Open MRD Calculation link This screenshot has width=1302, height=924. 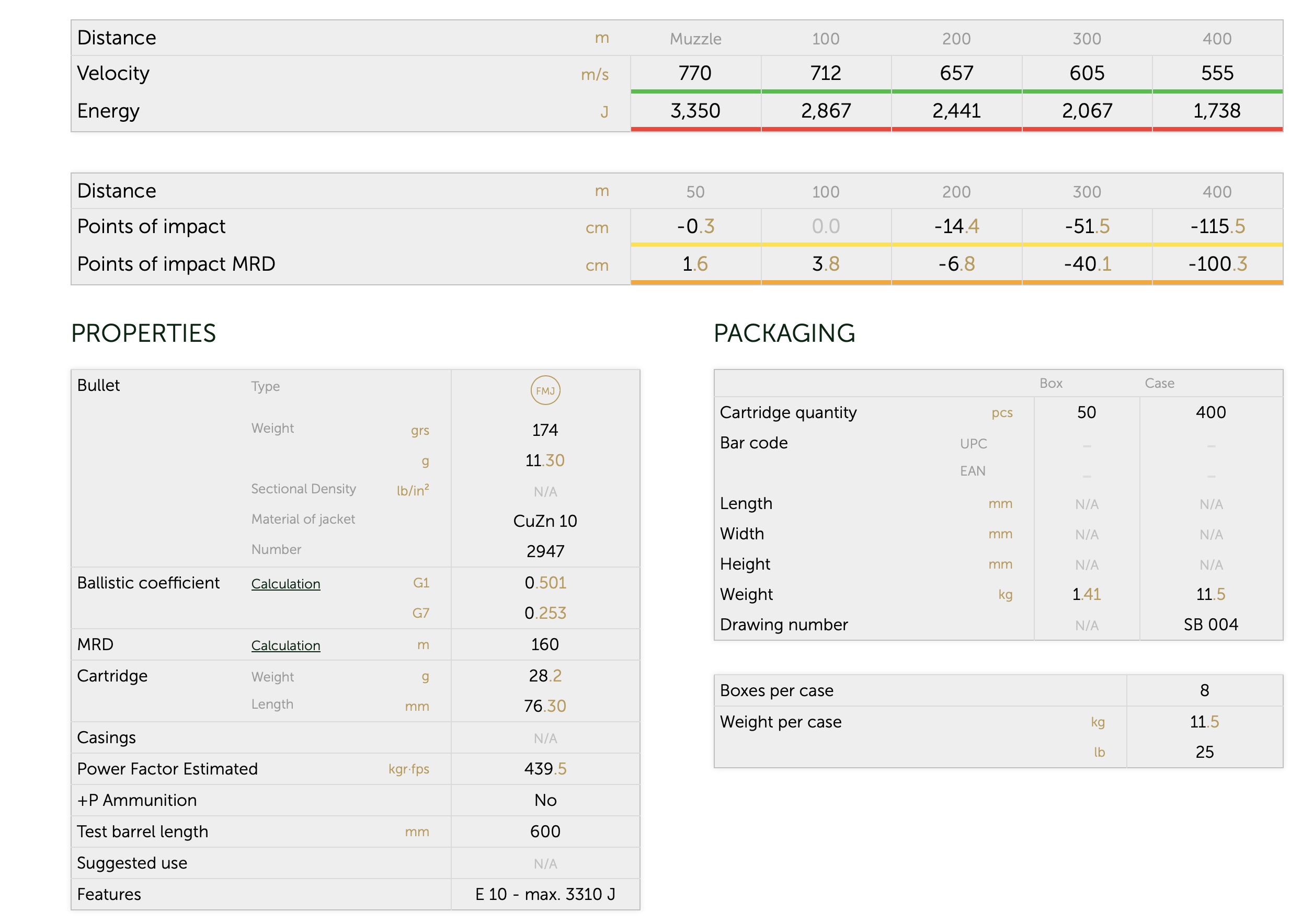[x=285, y=645]
